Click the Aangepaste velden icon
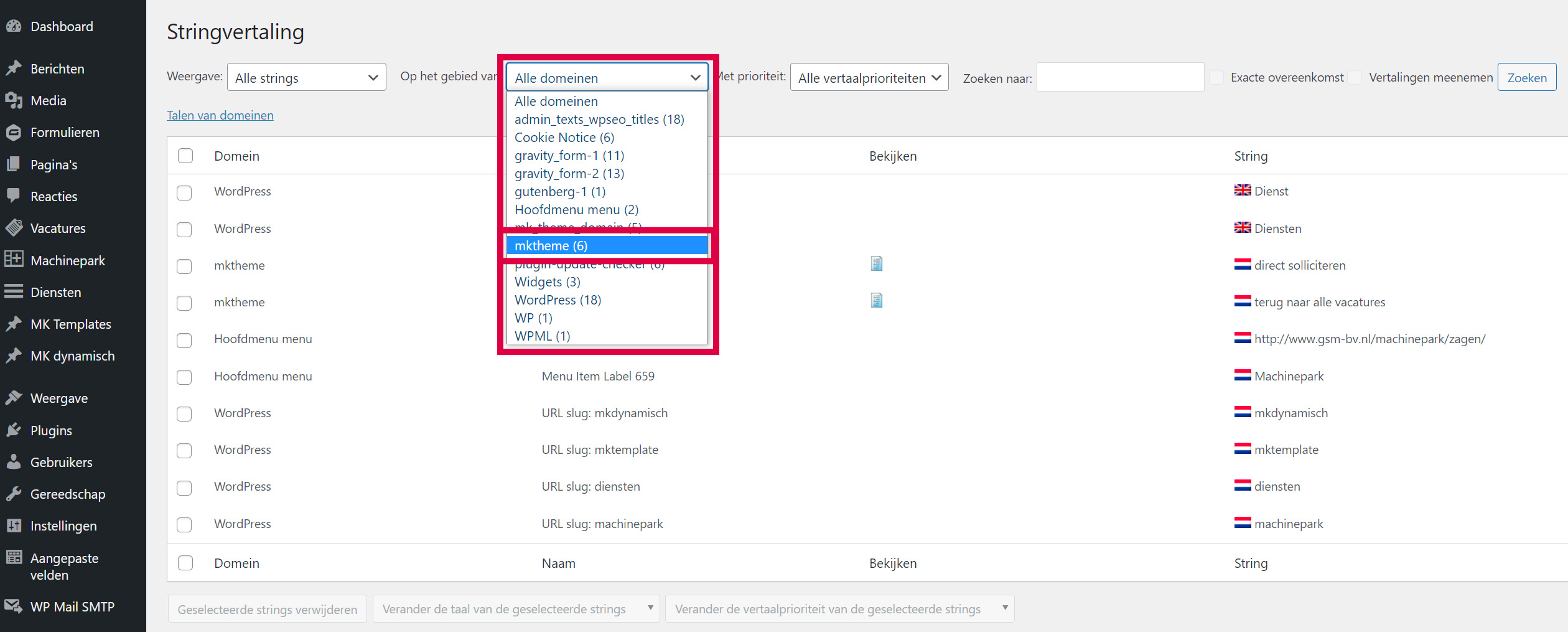 pyautogui.click(x=14, y=557)
